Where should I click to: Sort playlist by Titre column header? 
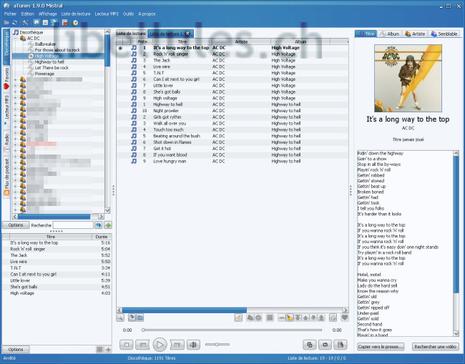(x=182, y=42)
